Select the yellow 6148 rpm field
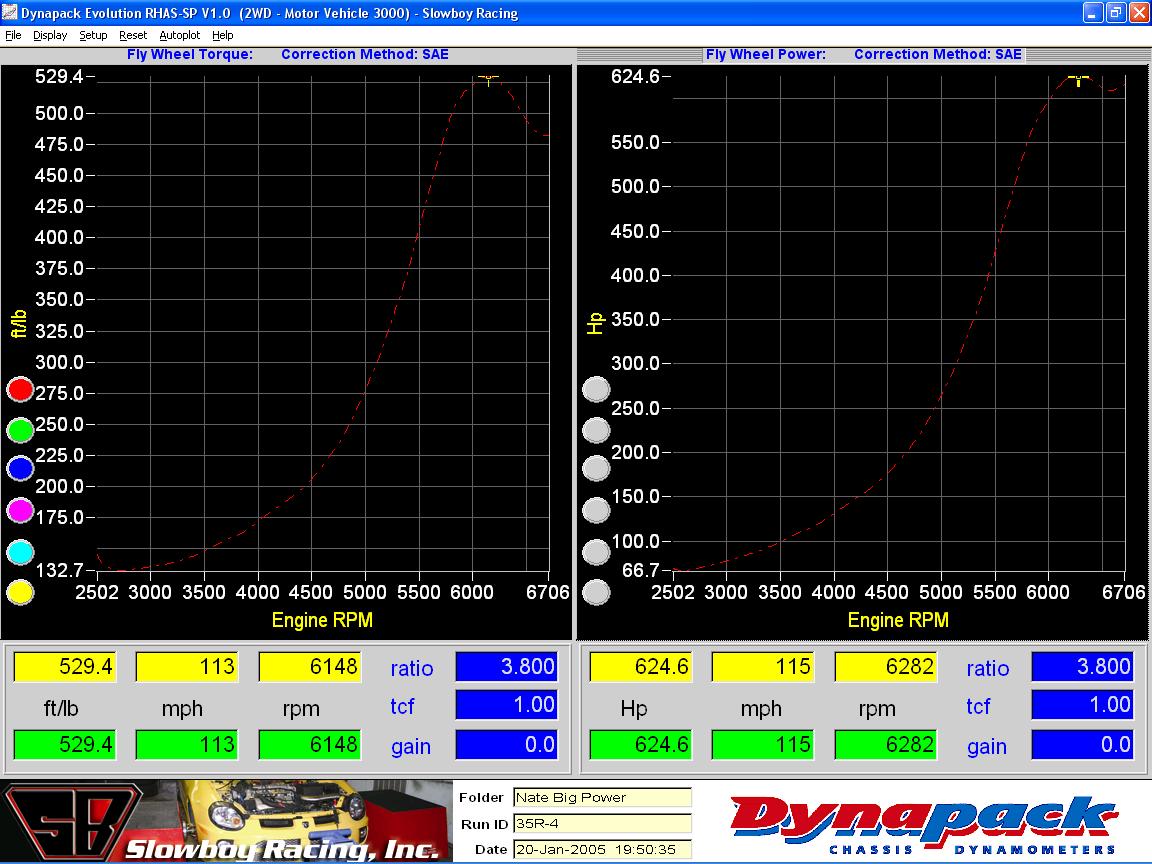This screenshot has height=864, width=1152. [x=309, y=666]
